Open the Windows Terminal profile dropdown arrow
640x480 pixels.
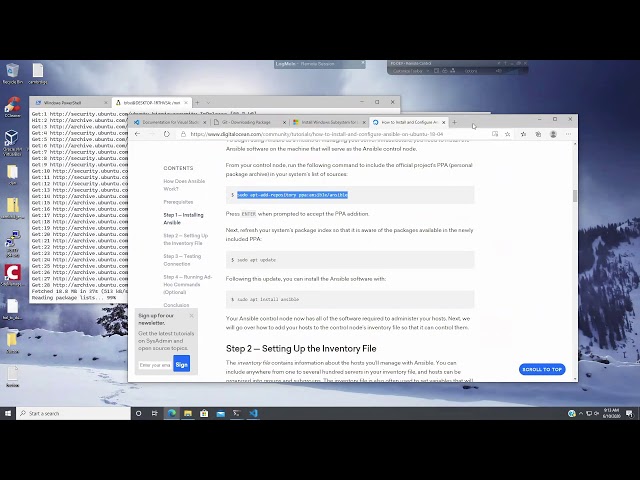208,102
